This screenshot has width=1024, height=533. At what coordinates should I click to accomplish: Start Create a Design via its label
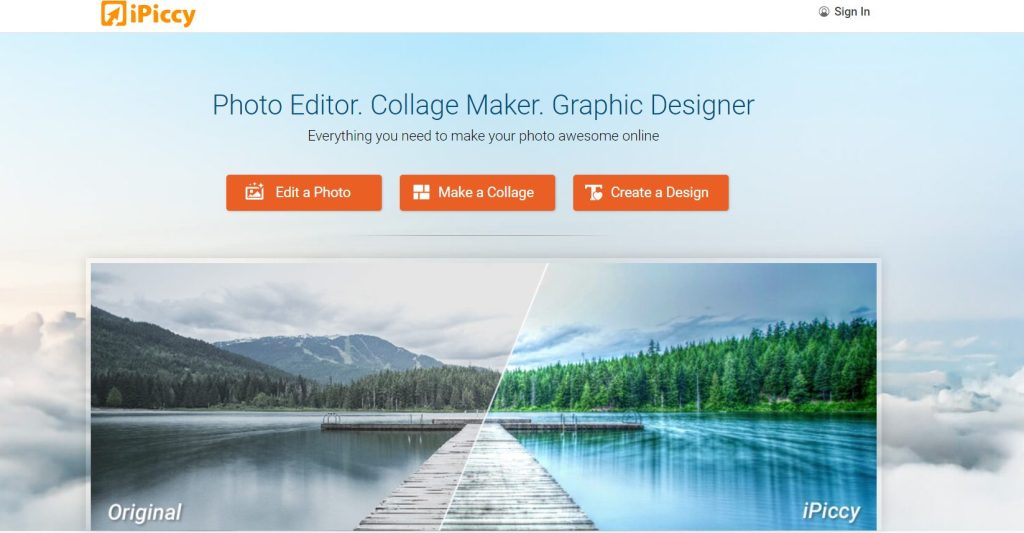pyautogui.click(x=660, y=192)
